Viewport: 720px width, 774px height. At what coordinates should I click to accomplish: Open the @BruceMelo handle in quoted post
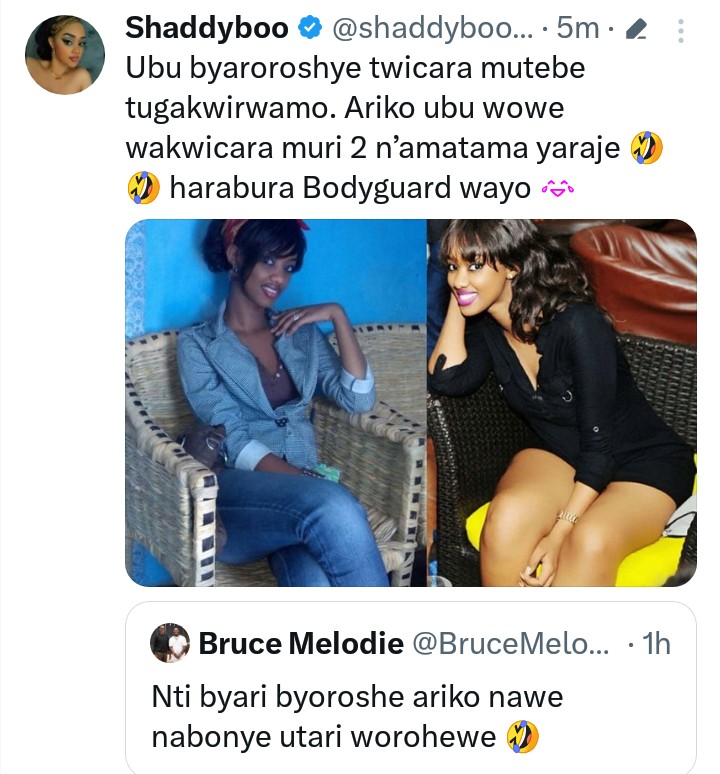511,644
